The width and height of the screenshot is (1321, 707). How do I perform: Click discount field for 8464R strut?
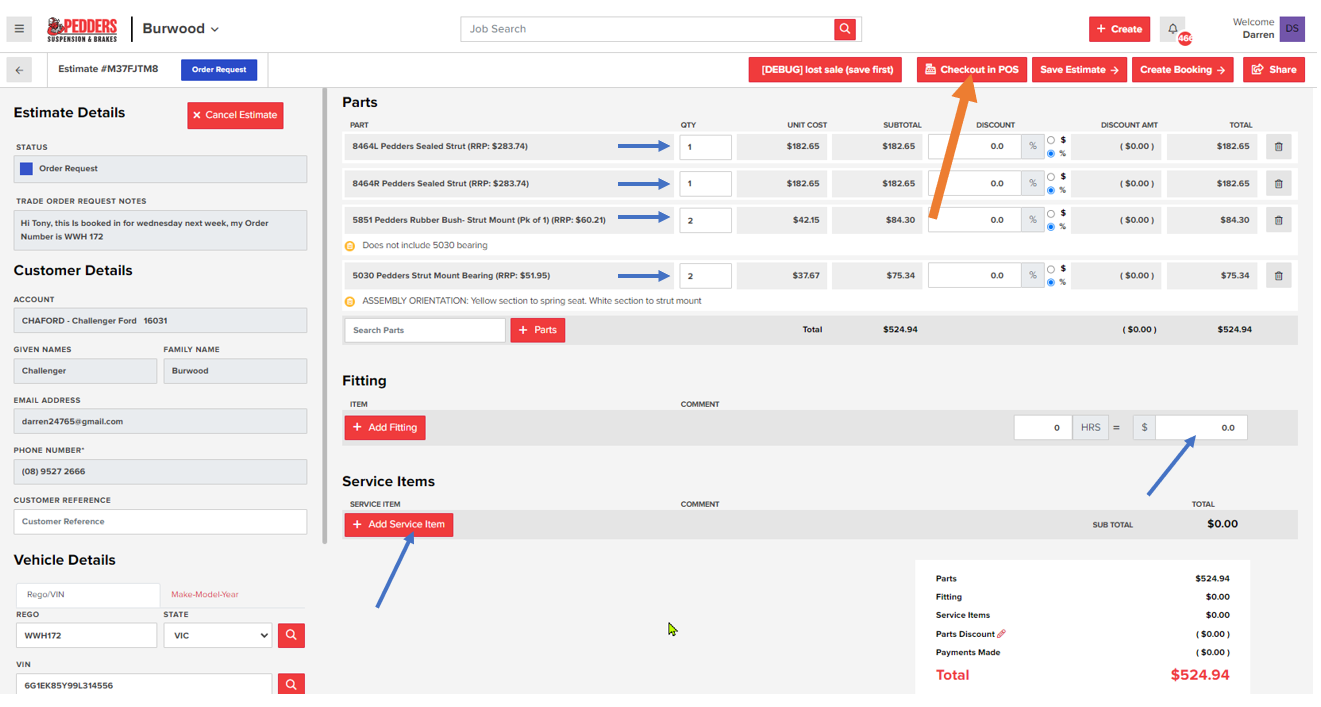point(975,184)
